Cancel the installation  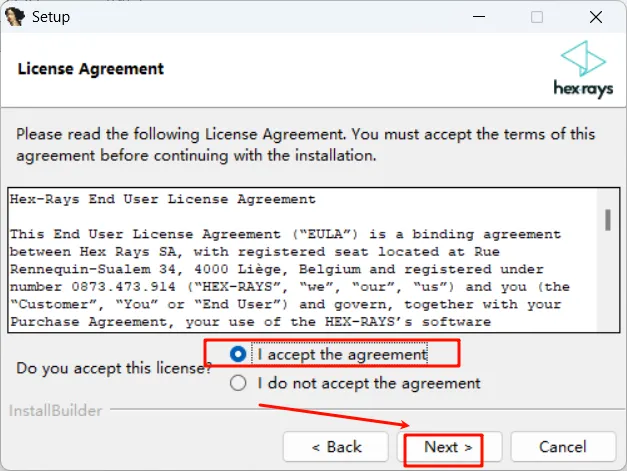[563, 447]
